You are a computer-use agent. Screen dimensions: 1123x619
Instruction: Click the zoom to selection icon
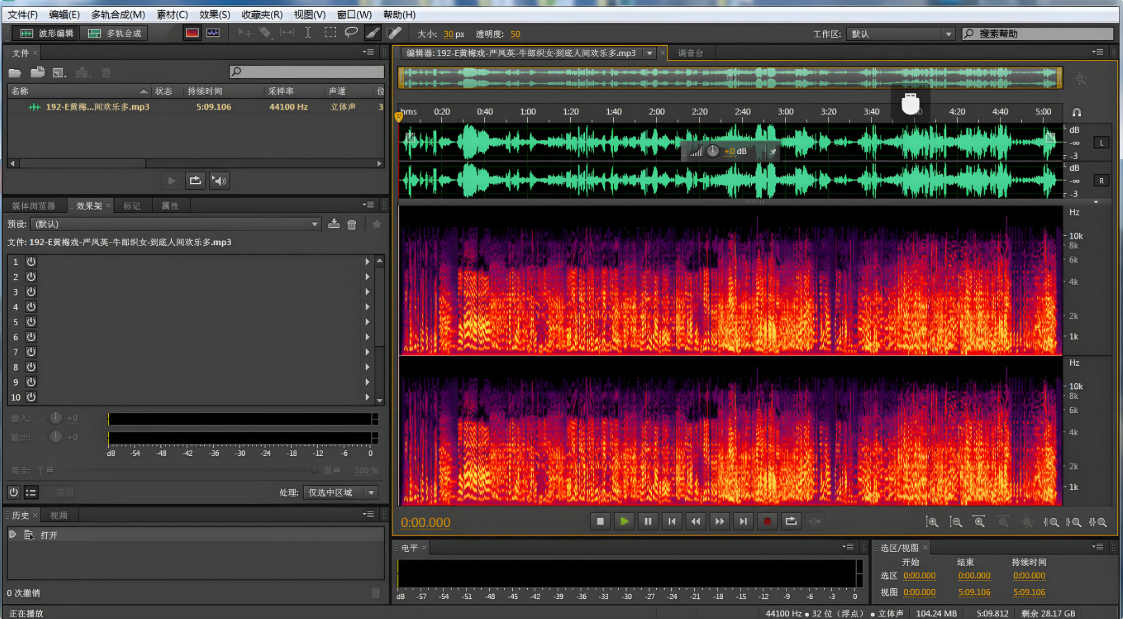tap(1097, 522)
